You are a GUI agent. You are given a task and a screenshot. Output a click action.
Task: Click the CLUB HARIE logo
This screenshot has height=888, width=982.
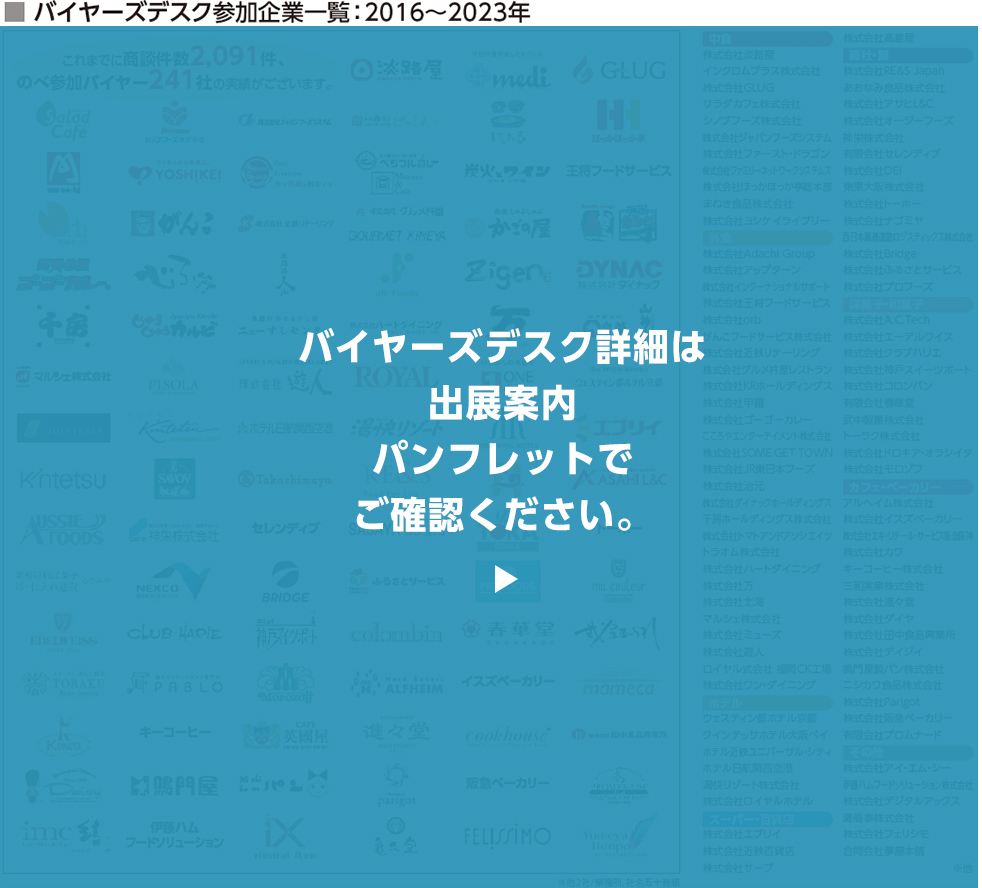[174, 634]
